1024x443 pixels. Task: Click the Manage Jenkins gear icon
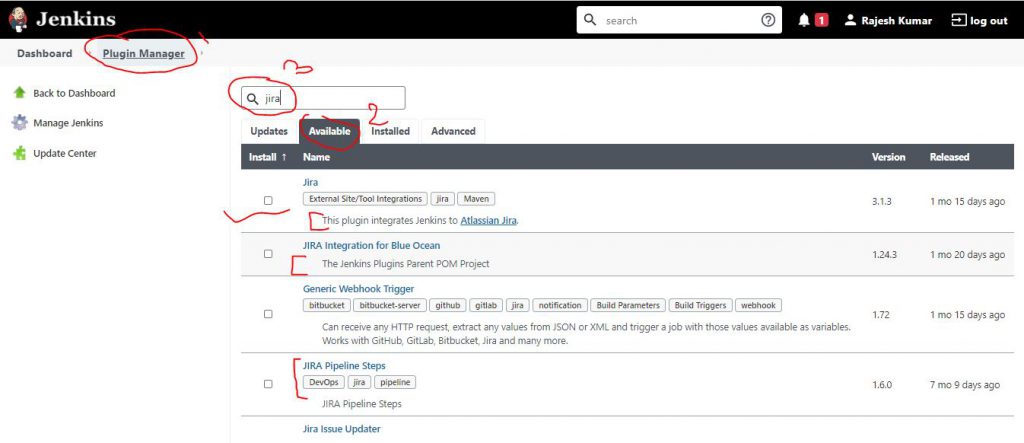pos(19,123)
